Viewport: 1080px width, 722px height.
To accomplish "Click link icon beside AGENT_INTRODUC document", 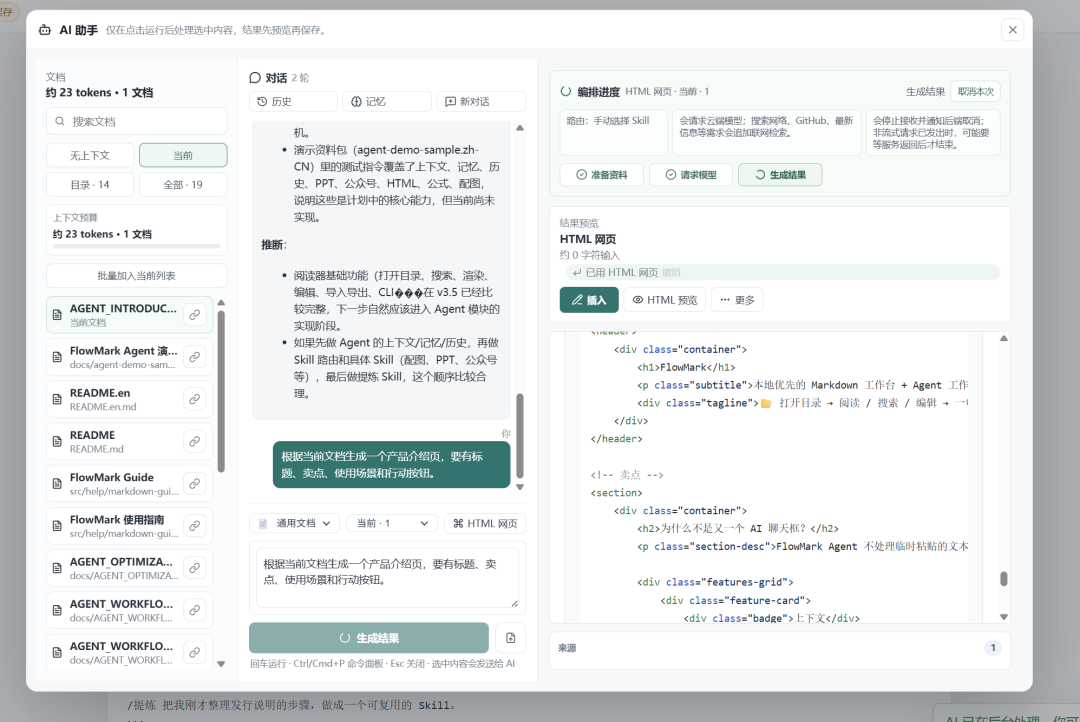I will pyautogui.click(x=195, y=315).
